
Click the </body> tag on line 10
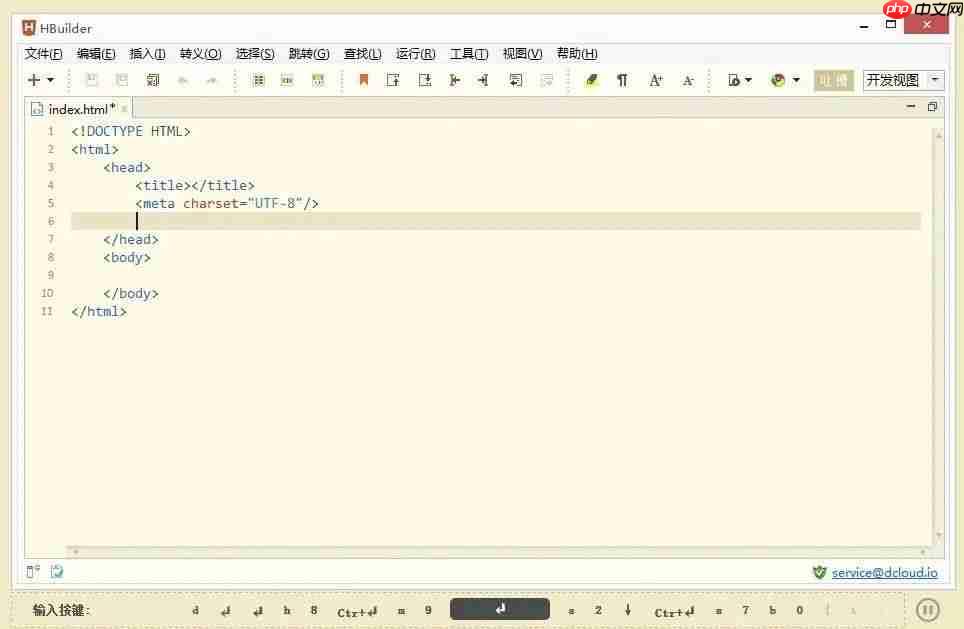(131, 293)
